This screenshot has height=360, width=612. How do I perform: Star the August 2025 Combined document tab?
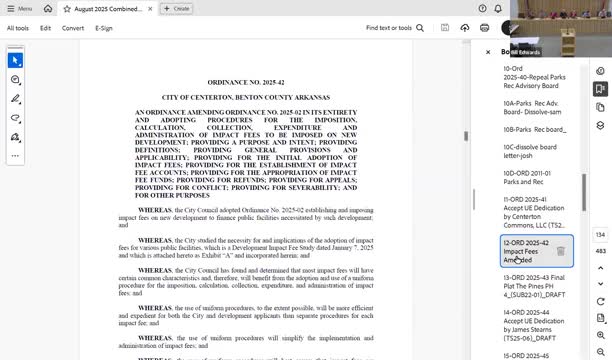pyautogui.click(x=67, y=9)
